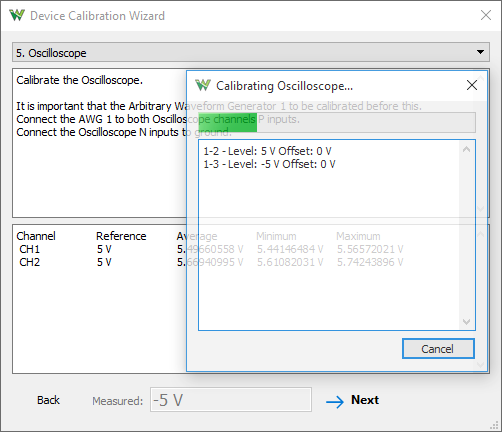Click the green calibration progress bar
This screenshot has width=502, height=432.
tap(337, 123)
